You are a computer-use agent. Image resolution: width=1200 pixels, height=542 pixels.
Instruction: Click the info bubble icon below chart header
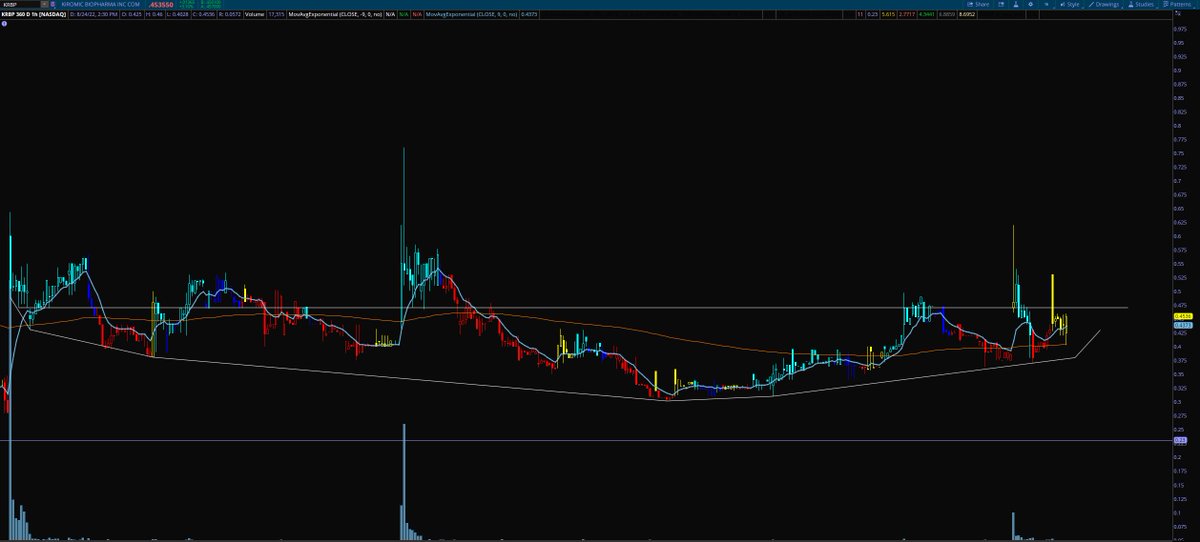coord(4,24)
